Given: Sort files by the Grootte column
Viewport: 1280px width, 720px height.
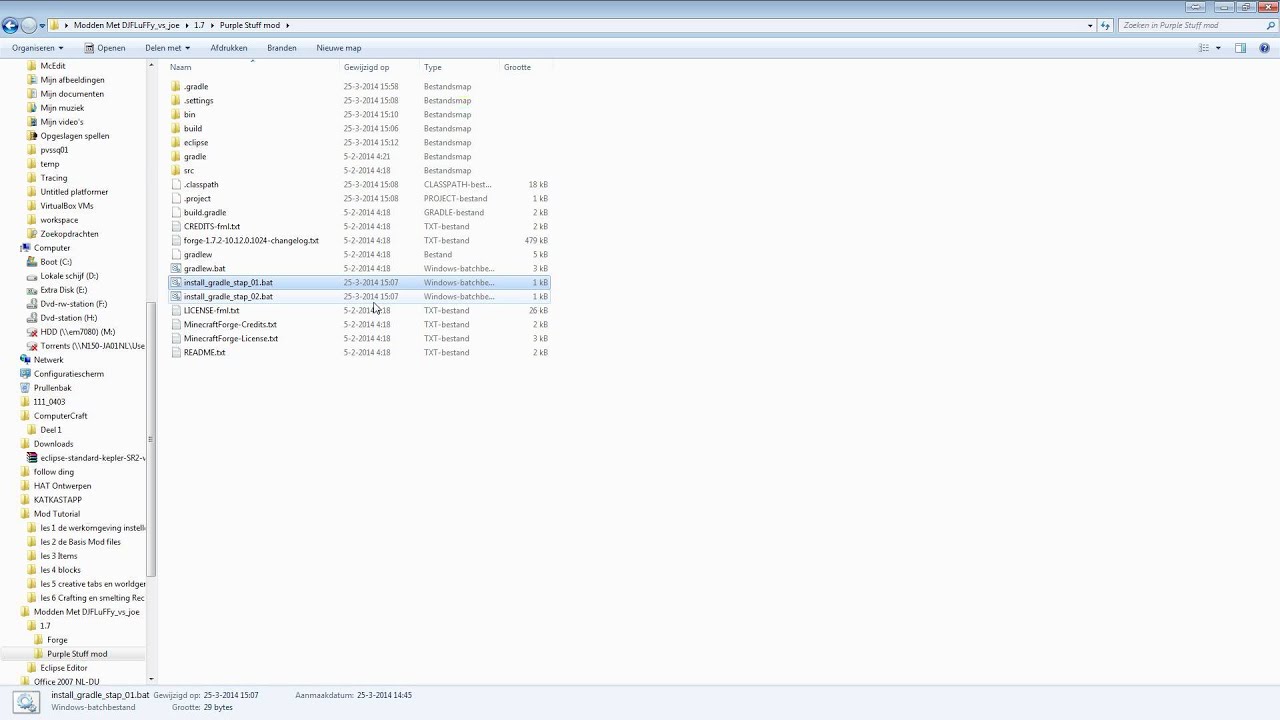Looking at the screenshot, I should pyautogui.click(x=517, y=67).
